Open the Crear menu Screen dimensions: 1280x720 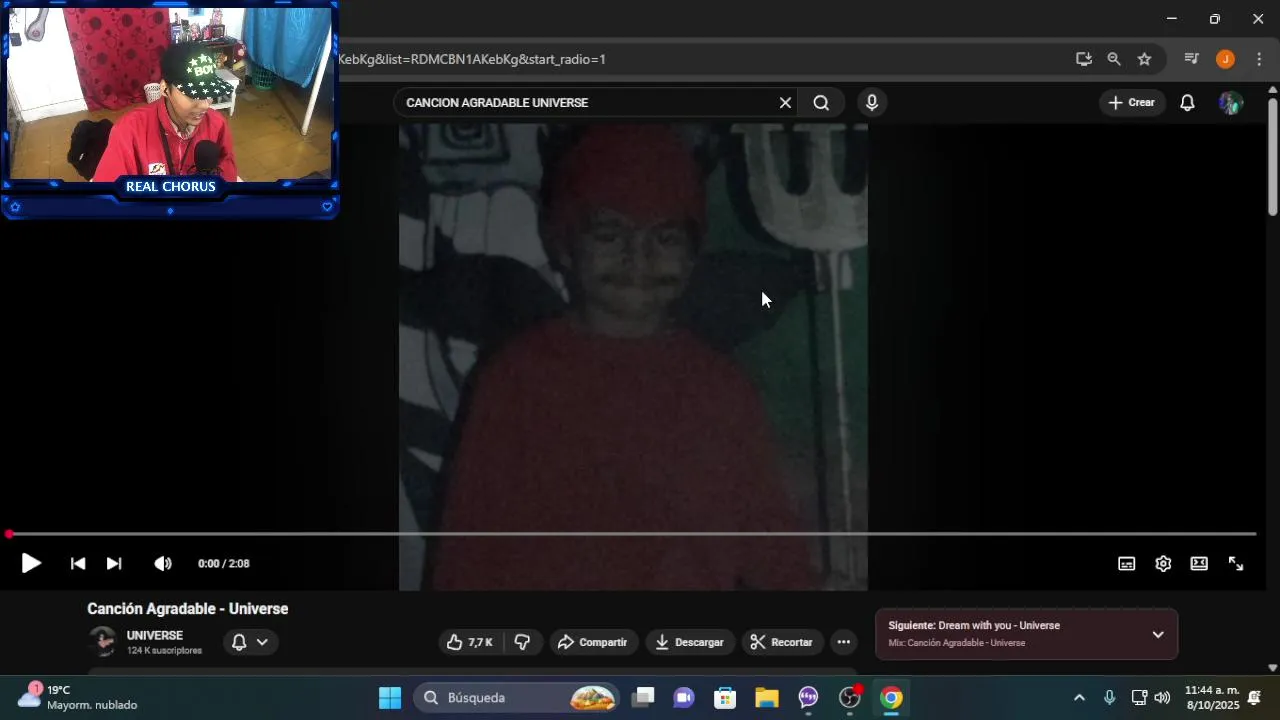point(1132,103)
